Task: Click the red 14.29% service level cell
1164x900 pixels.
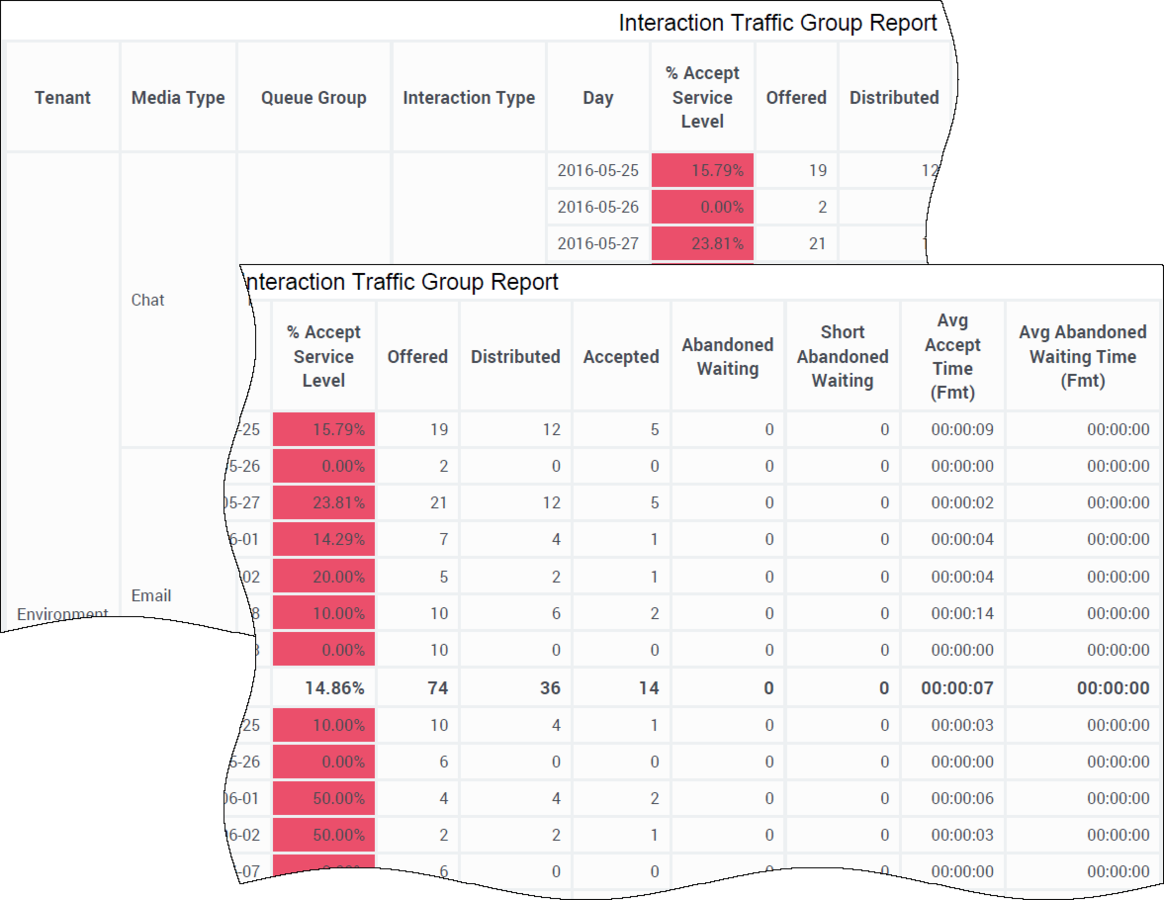Action: click(x=324, y=539)
